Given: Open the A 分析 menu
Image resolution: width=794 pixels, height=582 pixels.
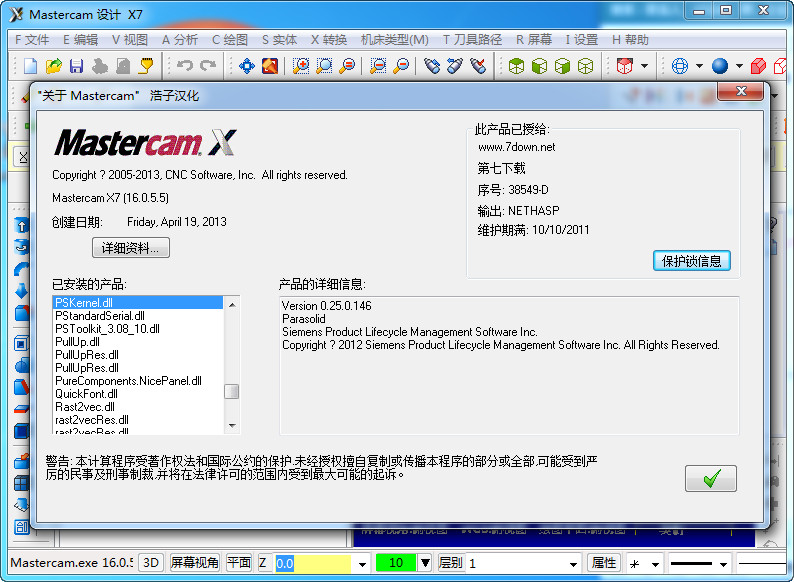Looking at the screenshot, I should coord(180,40).
